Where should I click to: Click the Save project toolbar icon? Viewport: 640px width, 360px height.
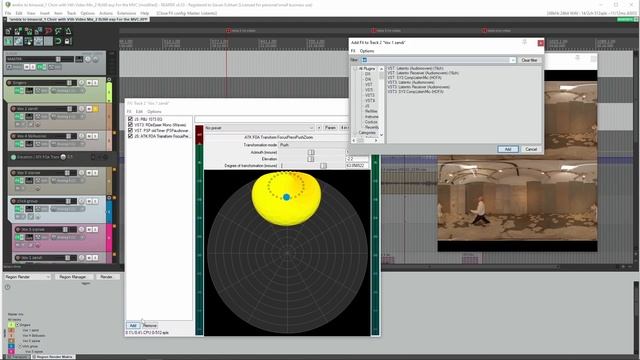(28, 31)
